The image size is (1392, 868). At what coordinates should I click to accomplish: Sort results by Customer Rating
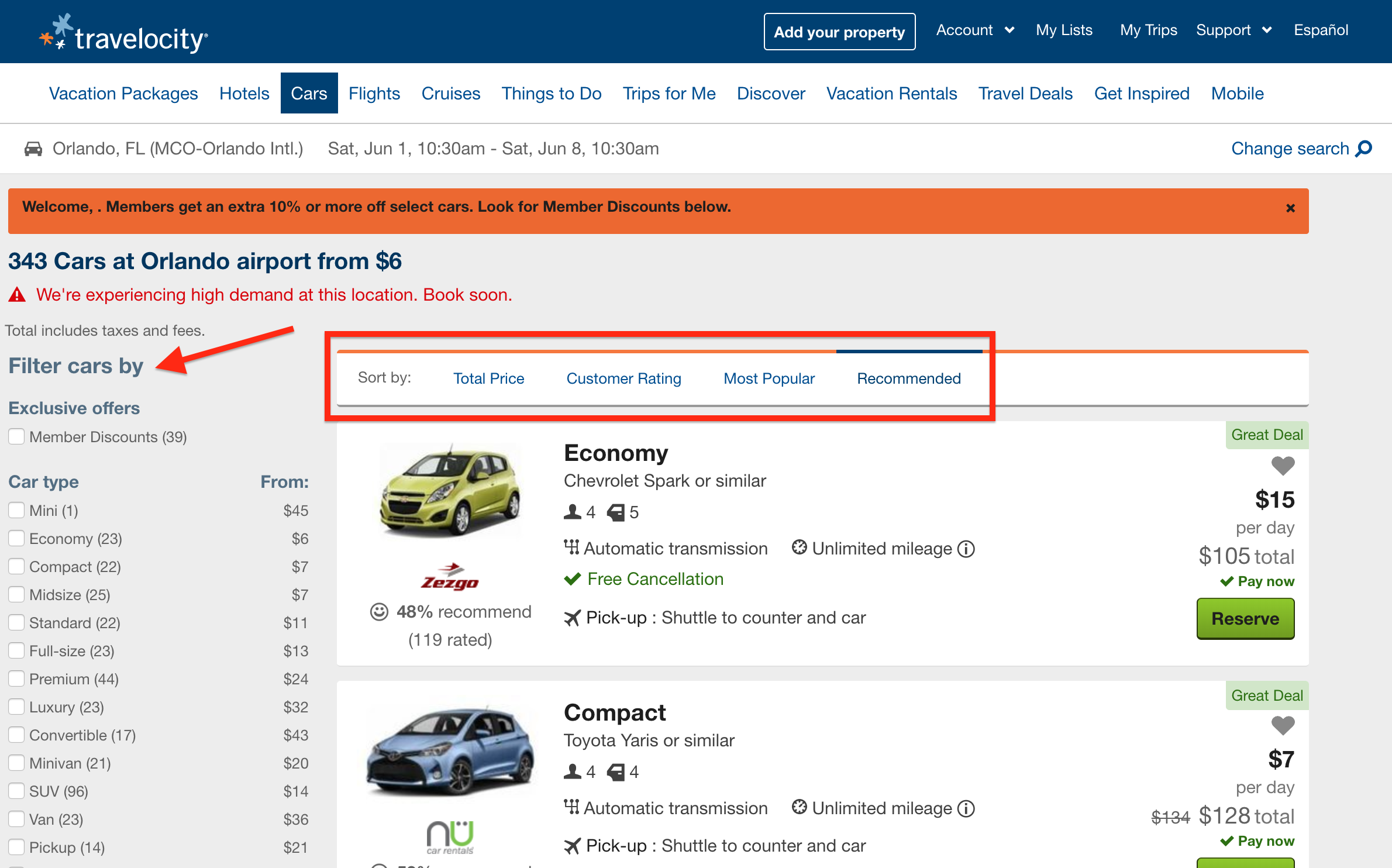click(x=624, y=378)
